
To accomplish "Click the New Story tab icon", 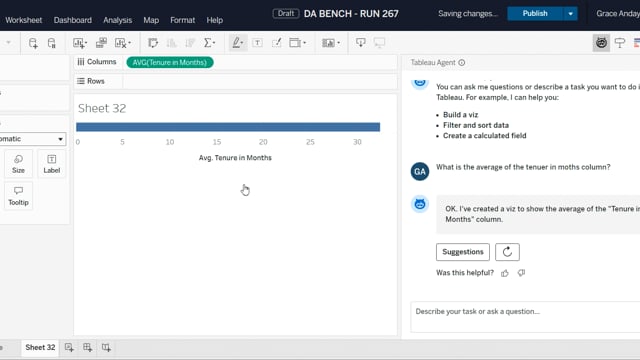I will pos(106,347).
